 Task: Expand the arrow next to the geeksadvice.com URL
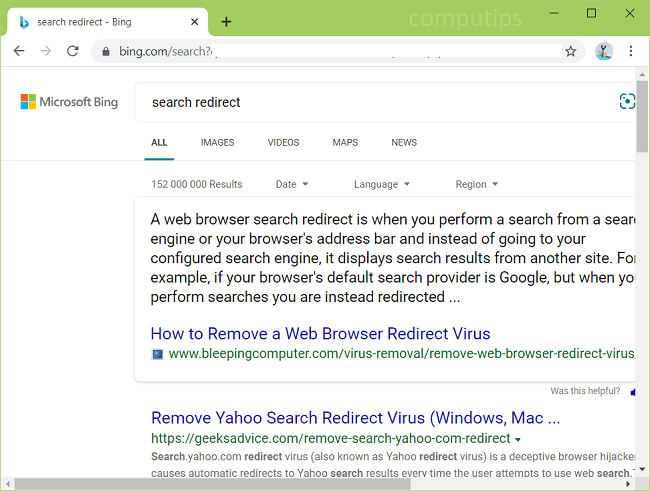pos(518,439)
